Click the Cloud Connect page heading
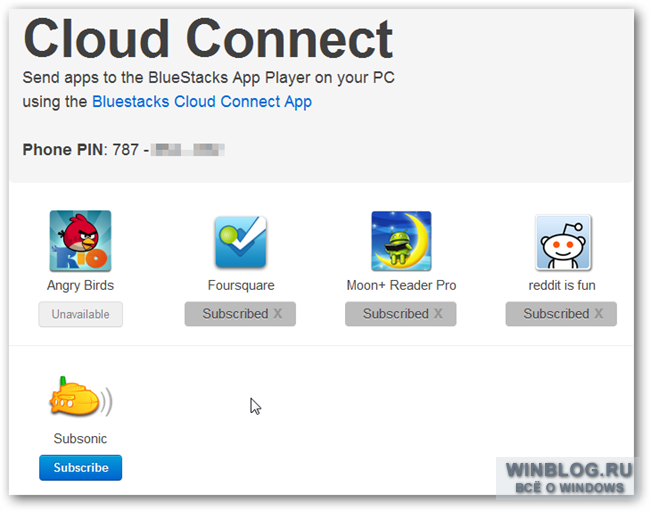Viewport: 650px width, 511px height. (208, 39)
